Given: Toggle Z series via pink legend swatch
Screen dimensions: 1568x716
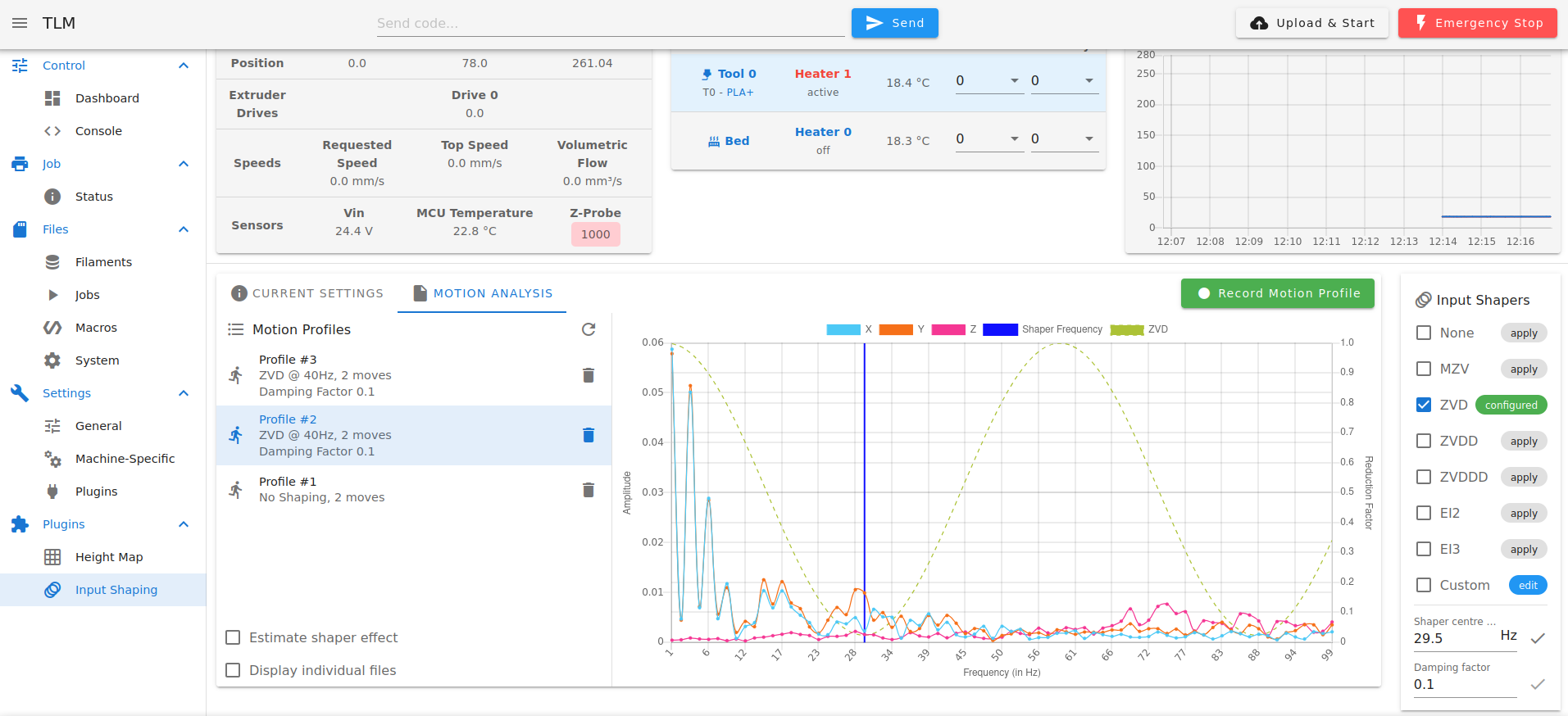Looking at the screenshot, I should tap(948, 329).
